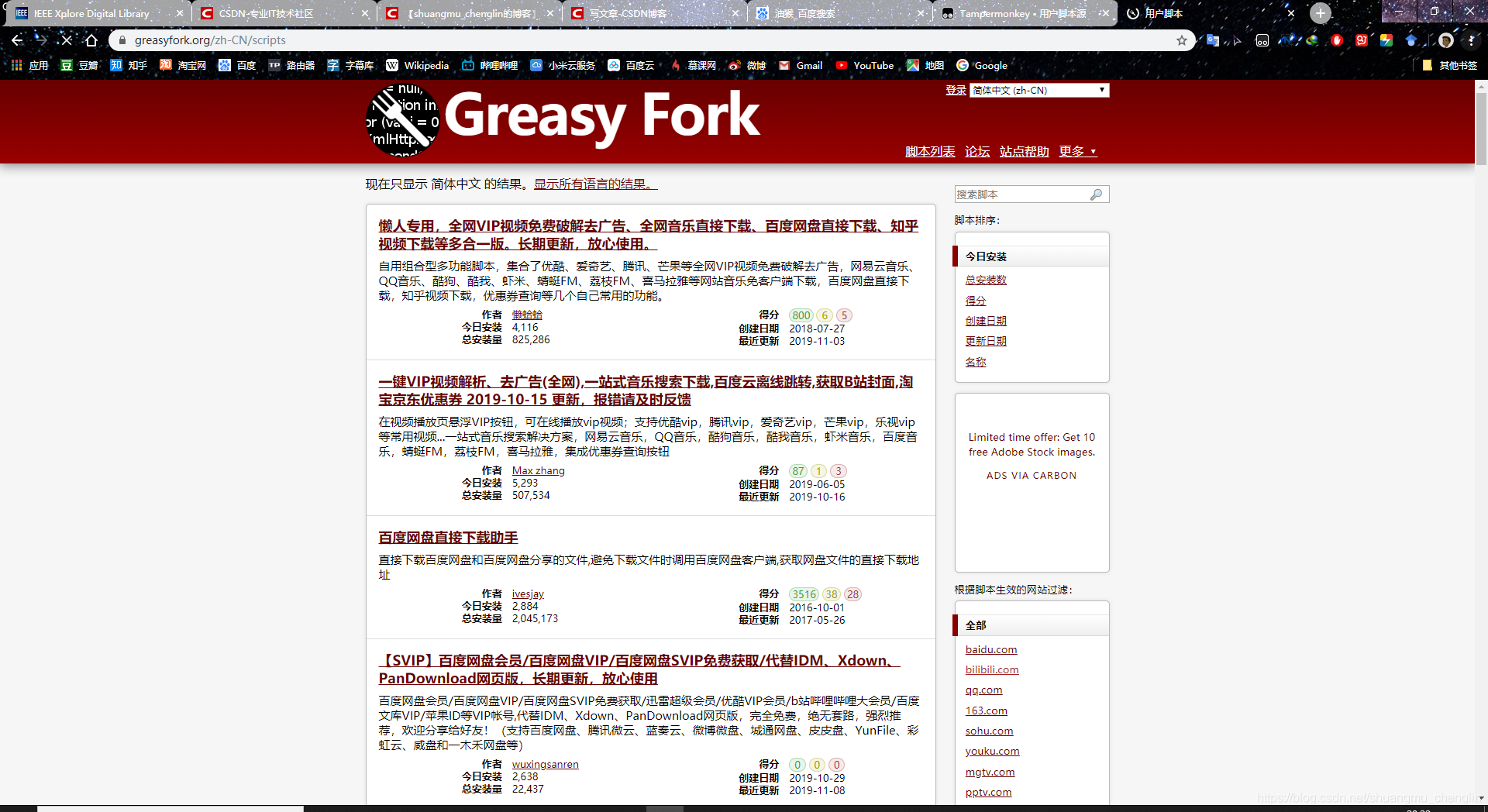Open the 百度网盘直接下载助手 script

coord(448,538)
